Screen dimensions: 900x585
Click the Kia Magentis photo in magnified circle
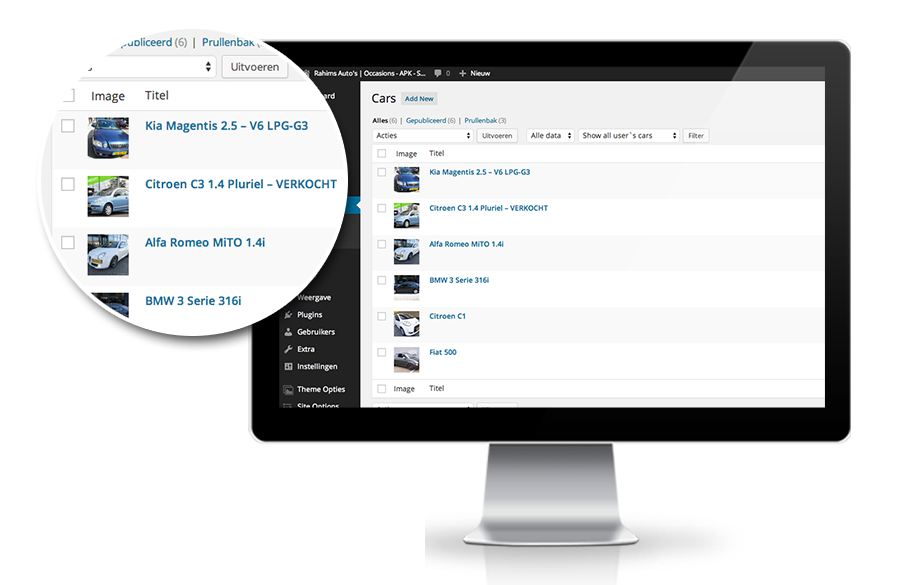tap(108, 138)
